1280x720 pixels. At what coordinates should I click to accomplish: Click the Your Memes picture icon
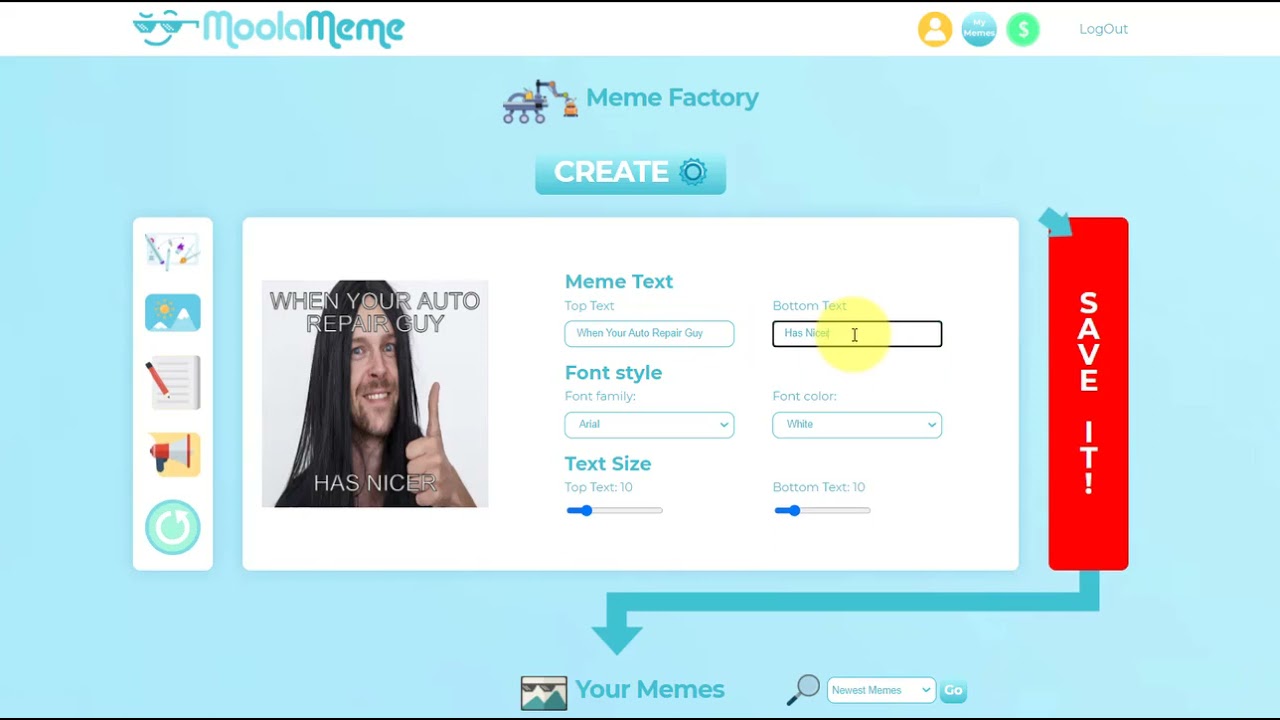pyautogui.click(x=544, y=693)
